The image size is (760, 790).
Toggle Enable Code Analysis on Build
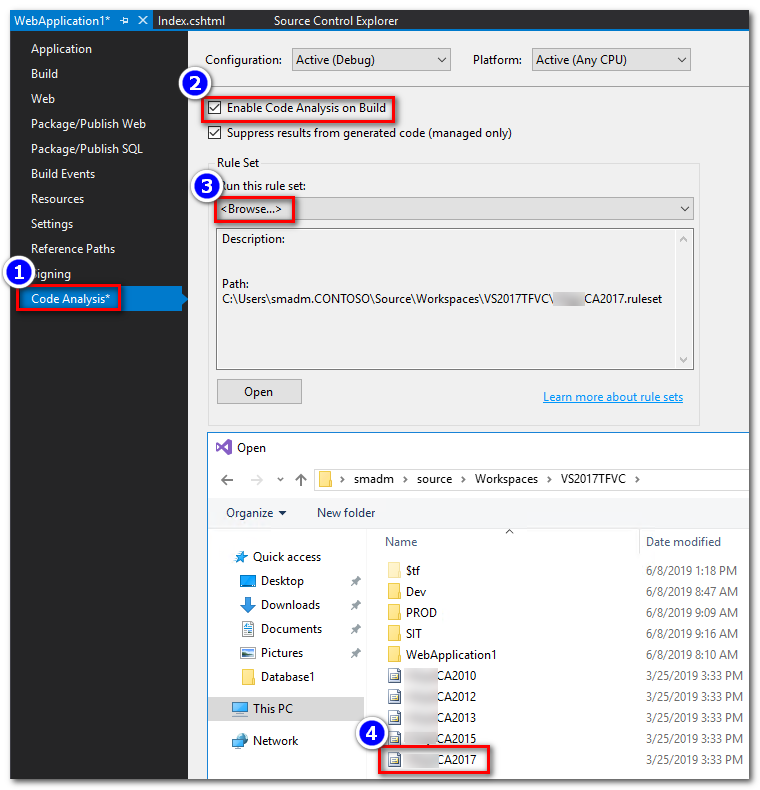(x=215, y=108)
